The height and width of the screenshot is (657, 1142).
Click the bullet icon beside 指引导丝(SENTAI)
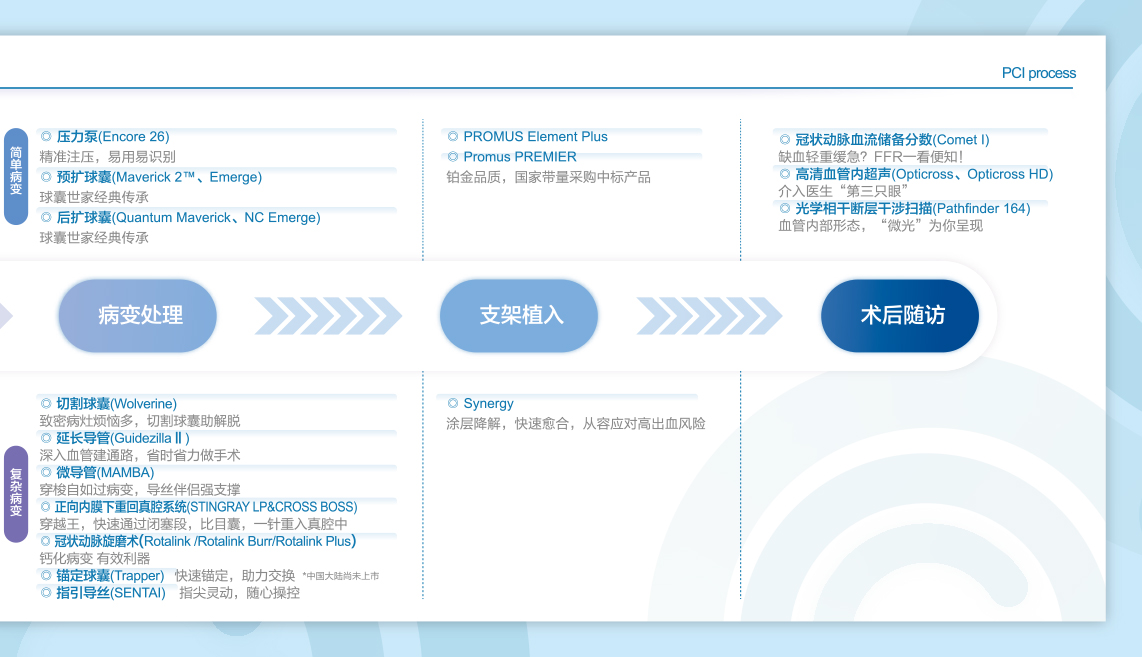pyautogui.click(x=46, y=593)
